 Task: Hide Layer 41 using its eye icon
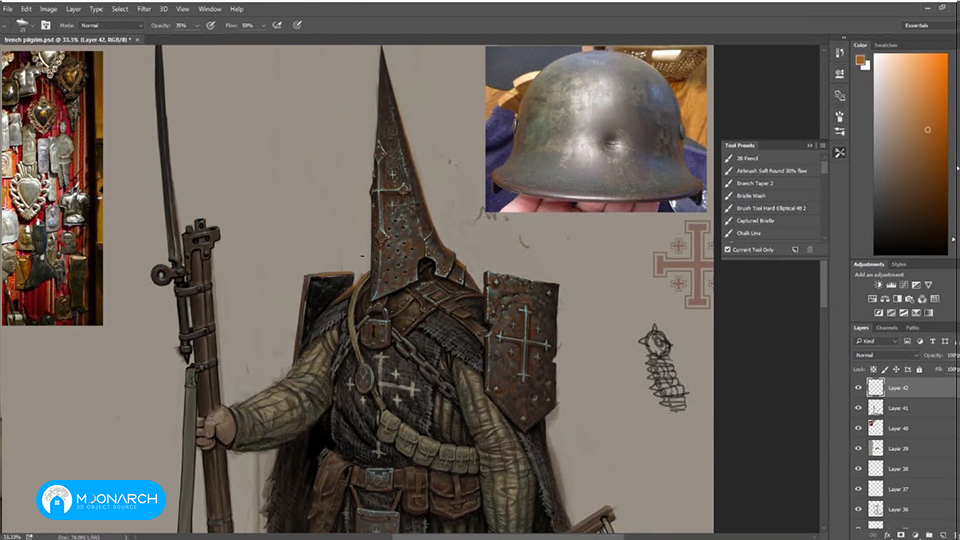(858, 408)
